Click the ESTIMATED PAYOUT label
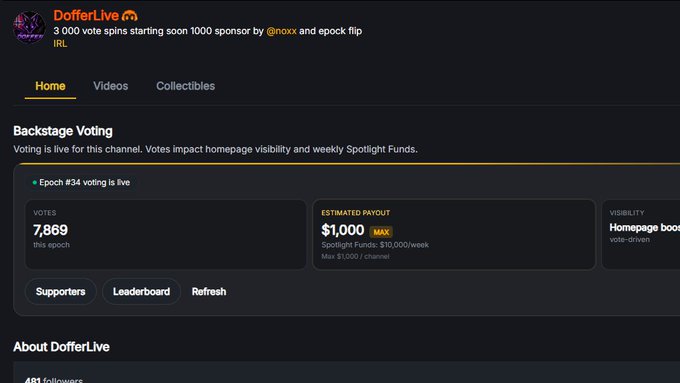The height and width of the screenshot is (383, 680). point(356,213)
